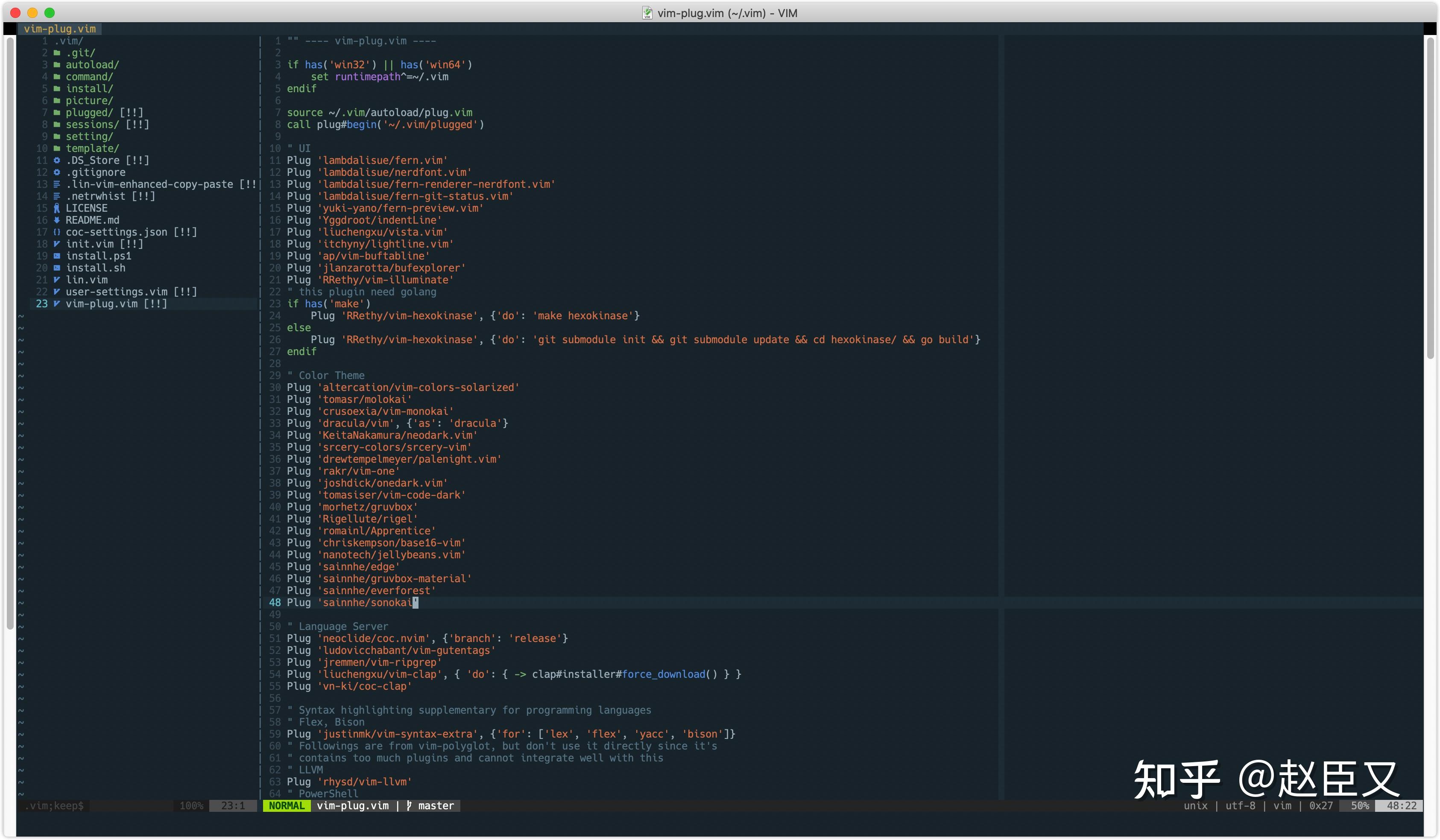1440x840 pixels.
Task: Open install.ps1 in the file tree
Action: coord(98,256)
